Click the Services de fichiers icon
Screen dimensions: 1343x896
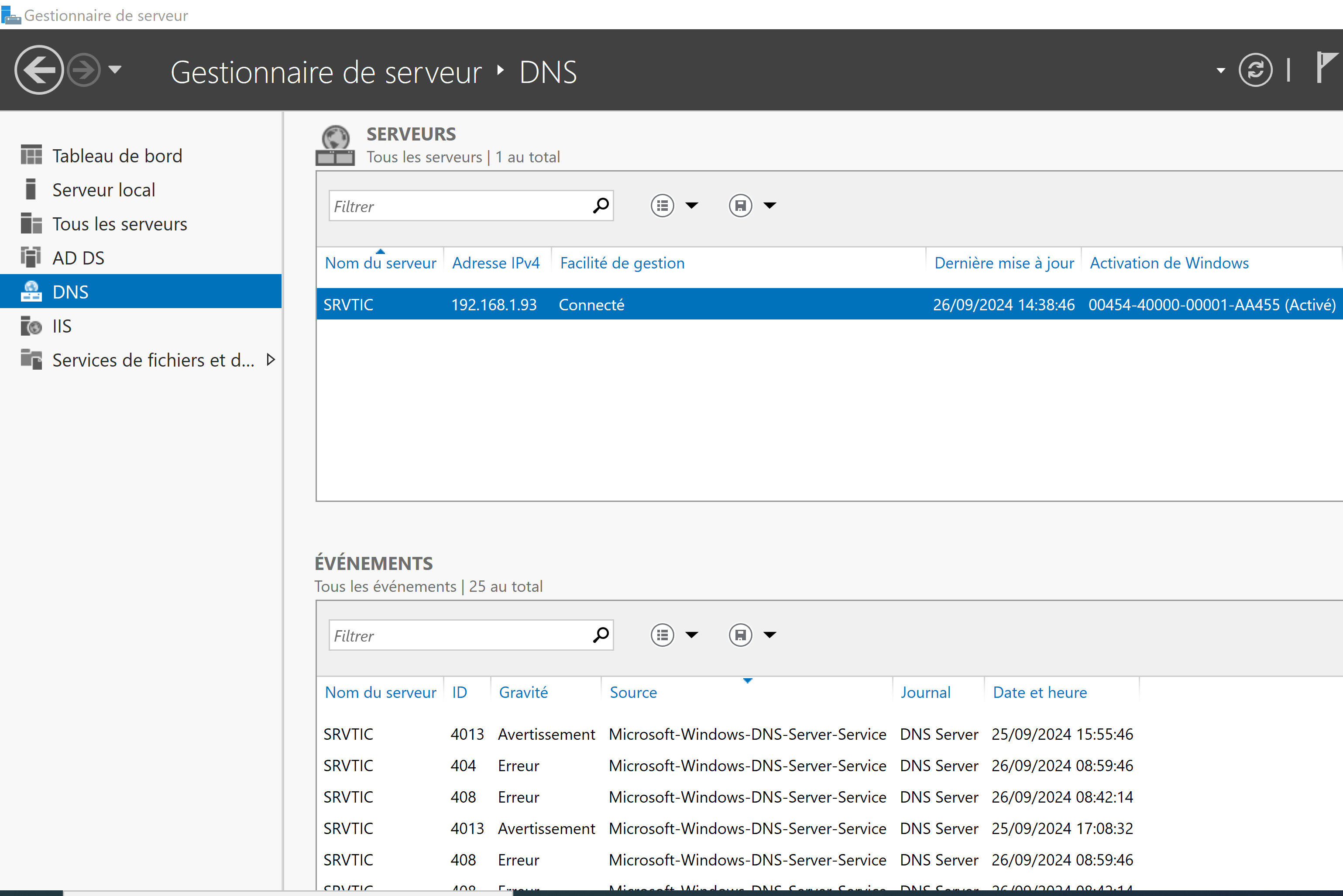tap(31, 360)
